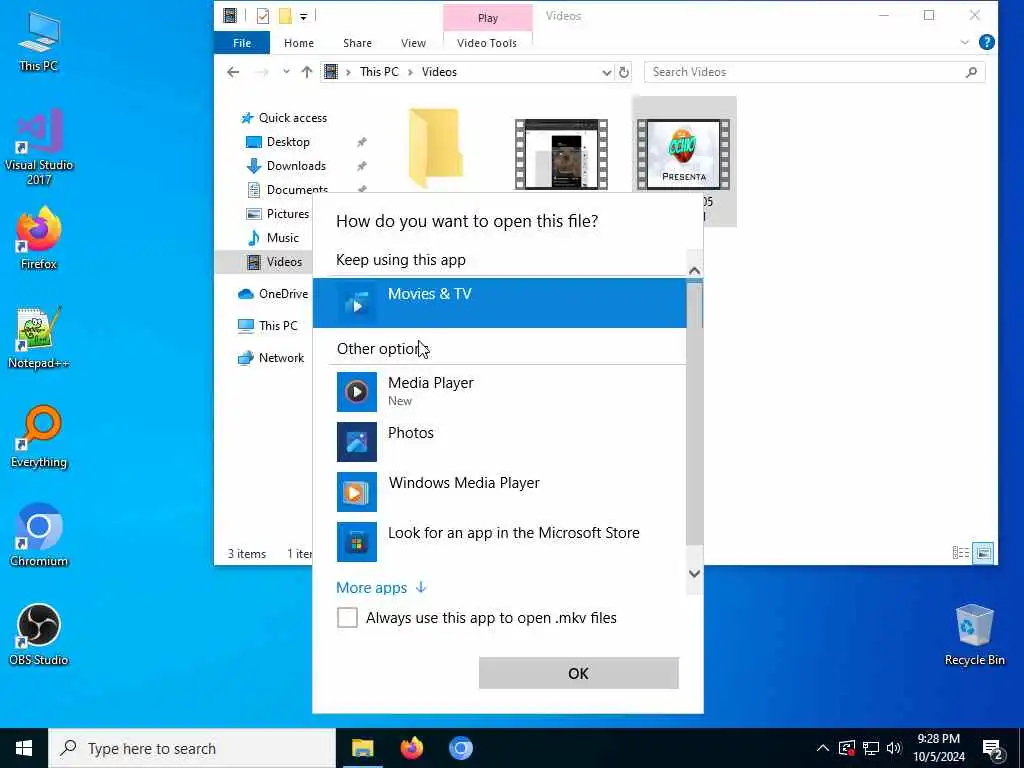Click the taskbar search box

192,748
